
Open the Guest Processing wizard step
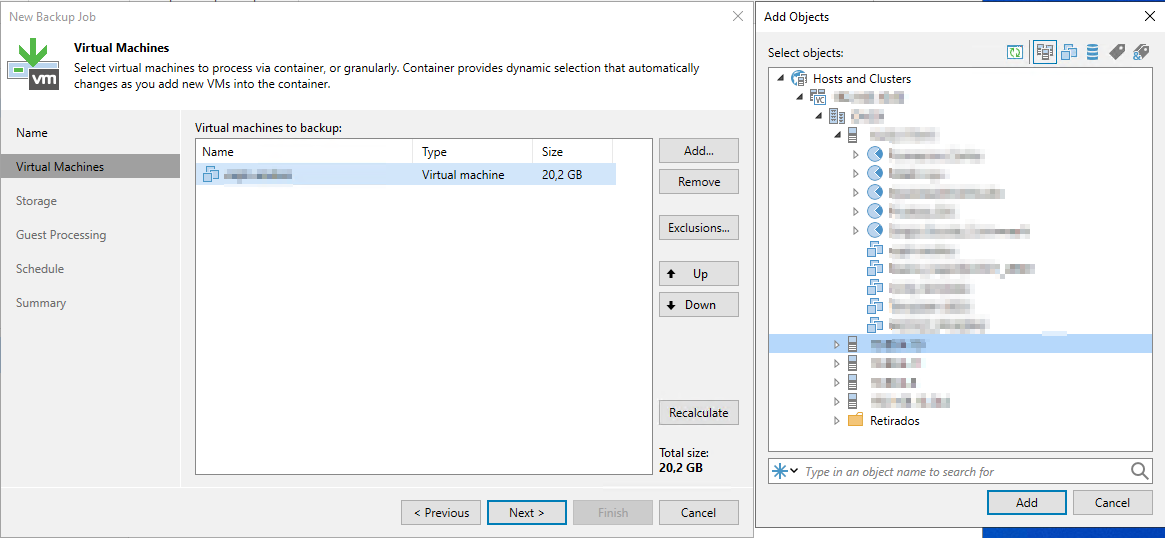(61, 235)
